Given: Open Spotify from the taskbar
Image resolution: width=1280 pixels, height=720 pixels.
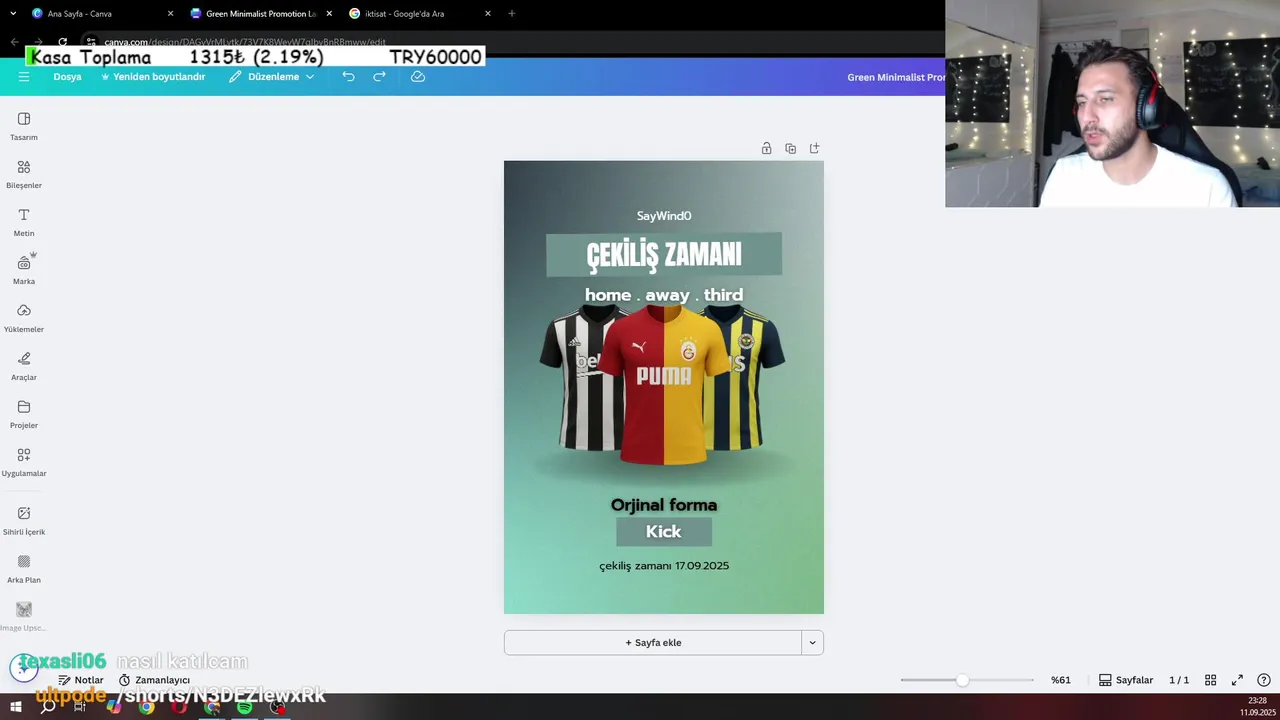Looking at the screenshot, I should (244, 707).
